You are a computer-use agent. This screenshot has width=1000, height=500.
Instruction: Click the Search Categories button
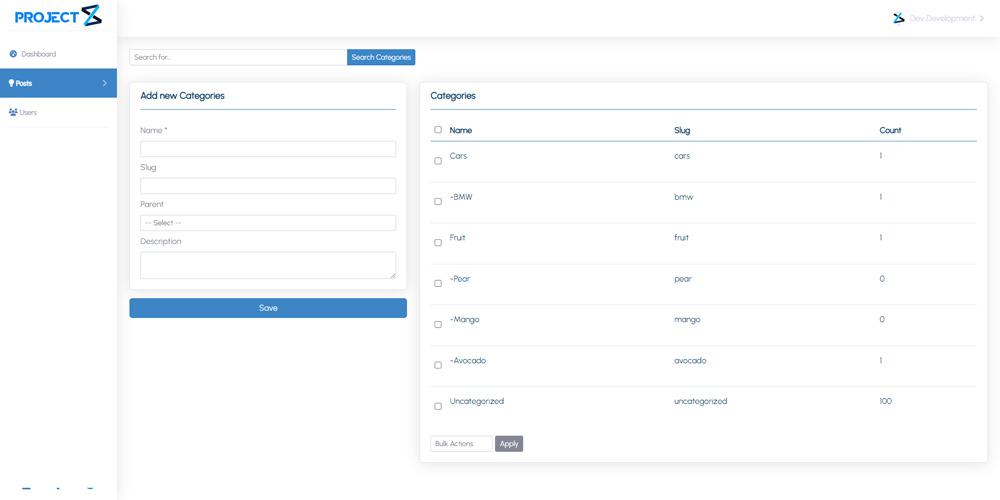pos(381,57)
